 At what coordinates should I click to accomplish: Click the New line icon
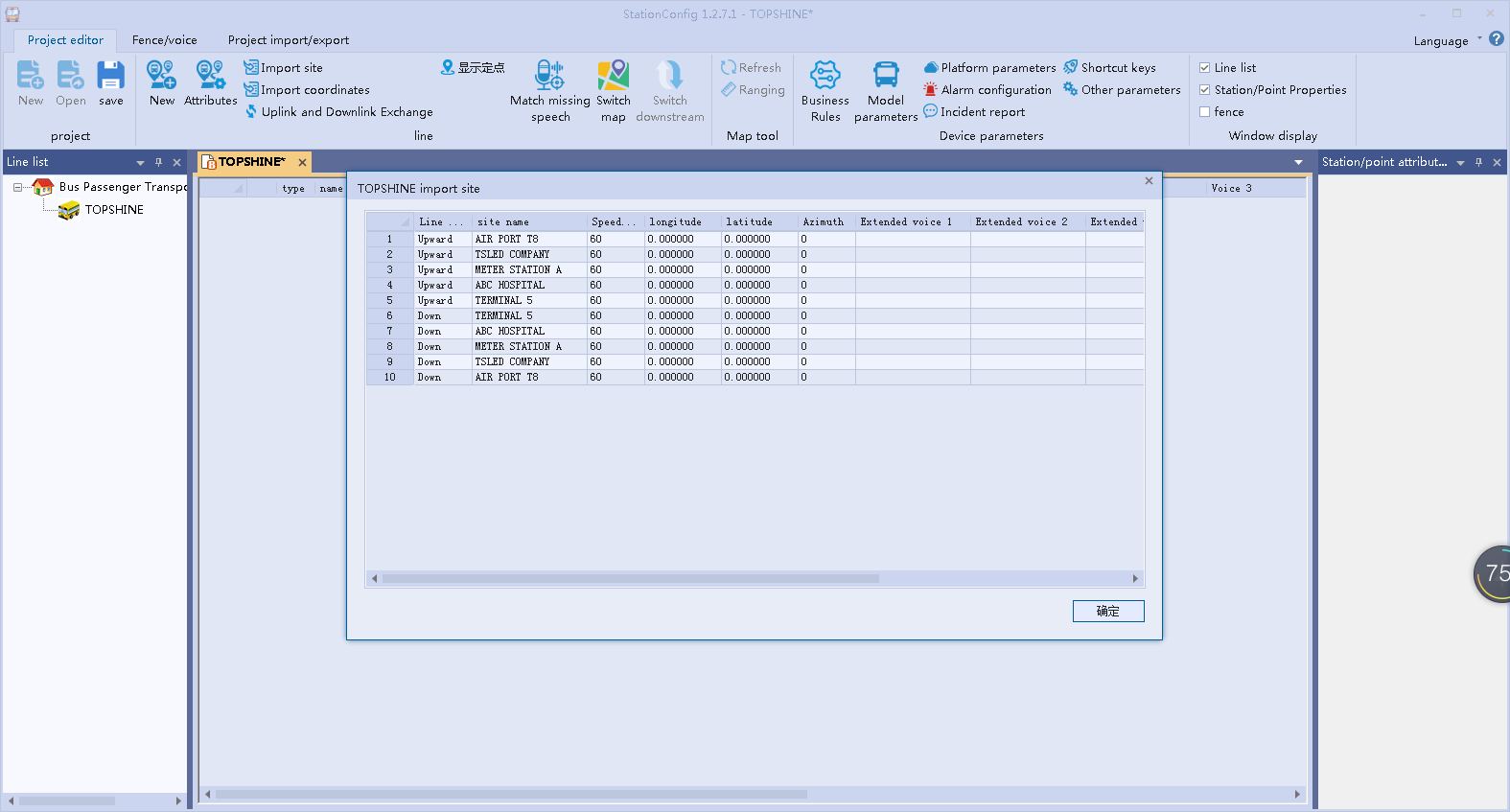(x=161, y=76)
